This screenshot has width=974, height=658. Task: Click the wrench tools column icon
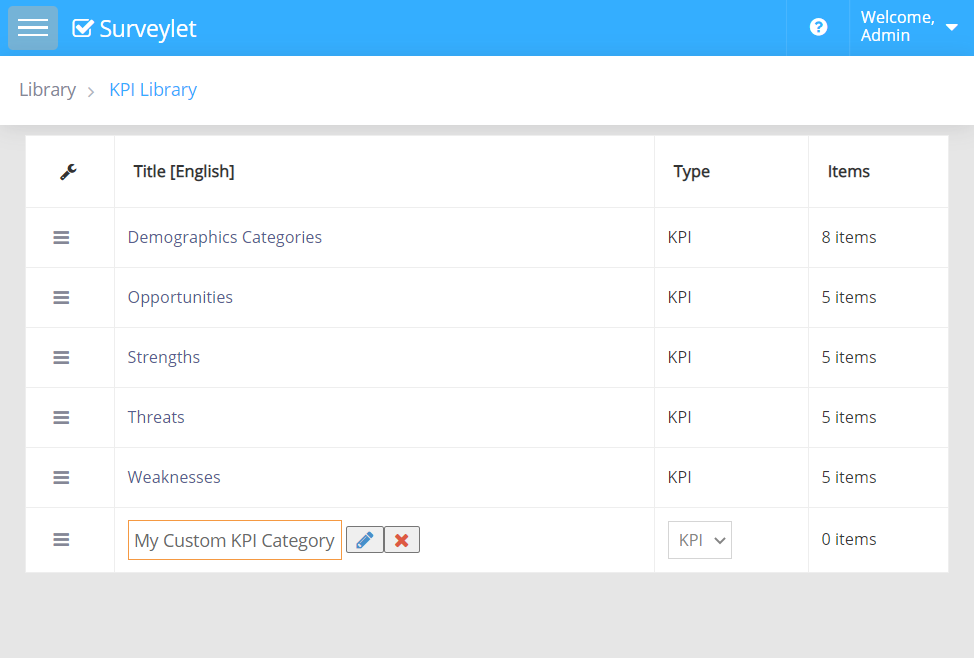pos(69,172)
